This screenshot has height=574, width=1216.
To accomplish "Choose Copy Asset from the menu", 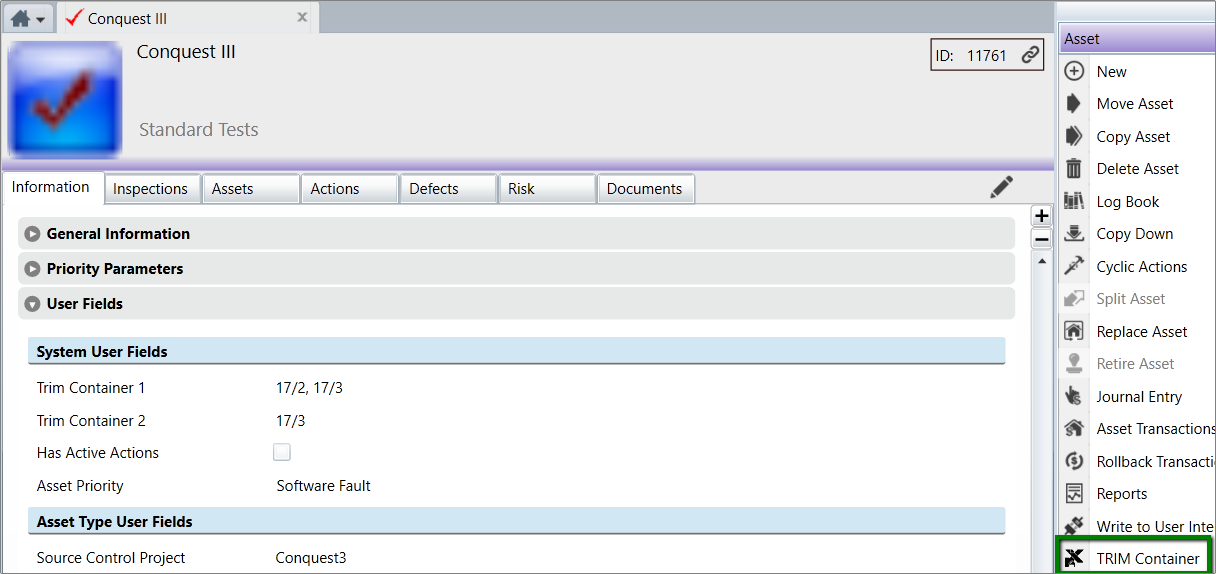I will pos(1133,137).
